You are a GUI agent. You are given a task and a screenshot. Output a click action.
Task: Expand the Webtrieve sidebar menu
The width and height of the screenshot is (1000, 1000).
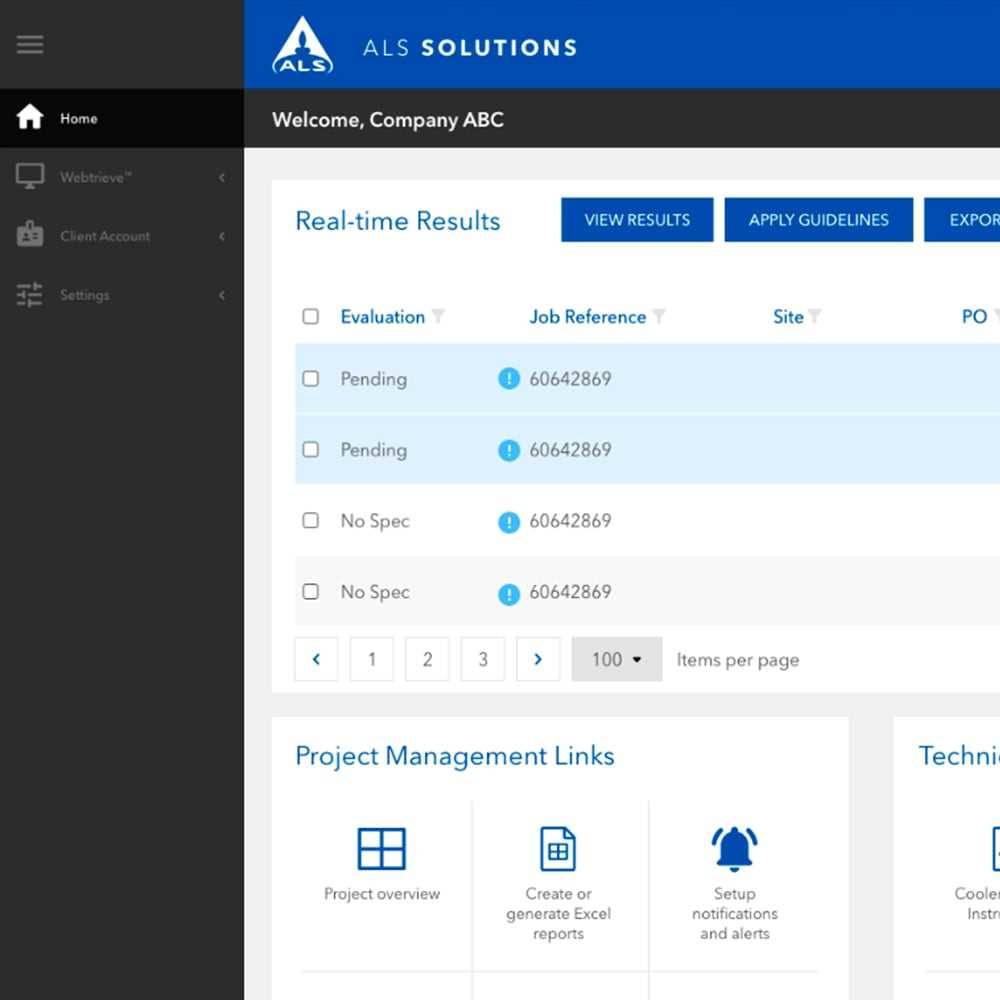pos(121,178)
